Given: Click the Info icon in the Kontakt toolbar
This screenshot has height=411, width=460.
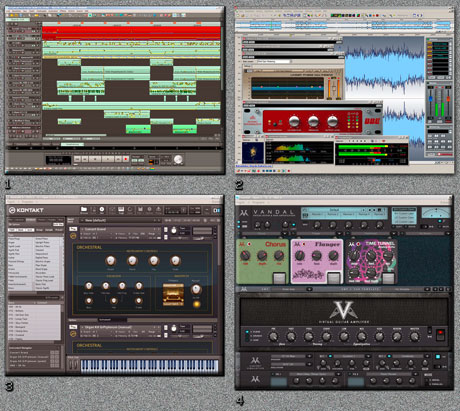Looking at the screenshot, I should 102,210.
